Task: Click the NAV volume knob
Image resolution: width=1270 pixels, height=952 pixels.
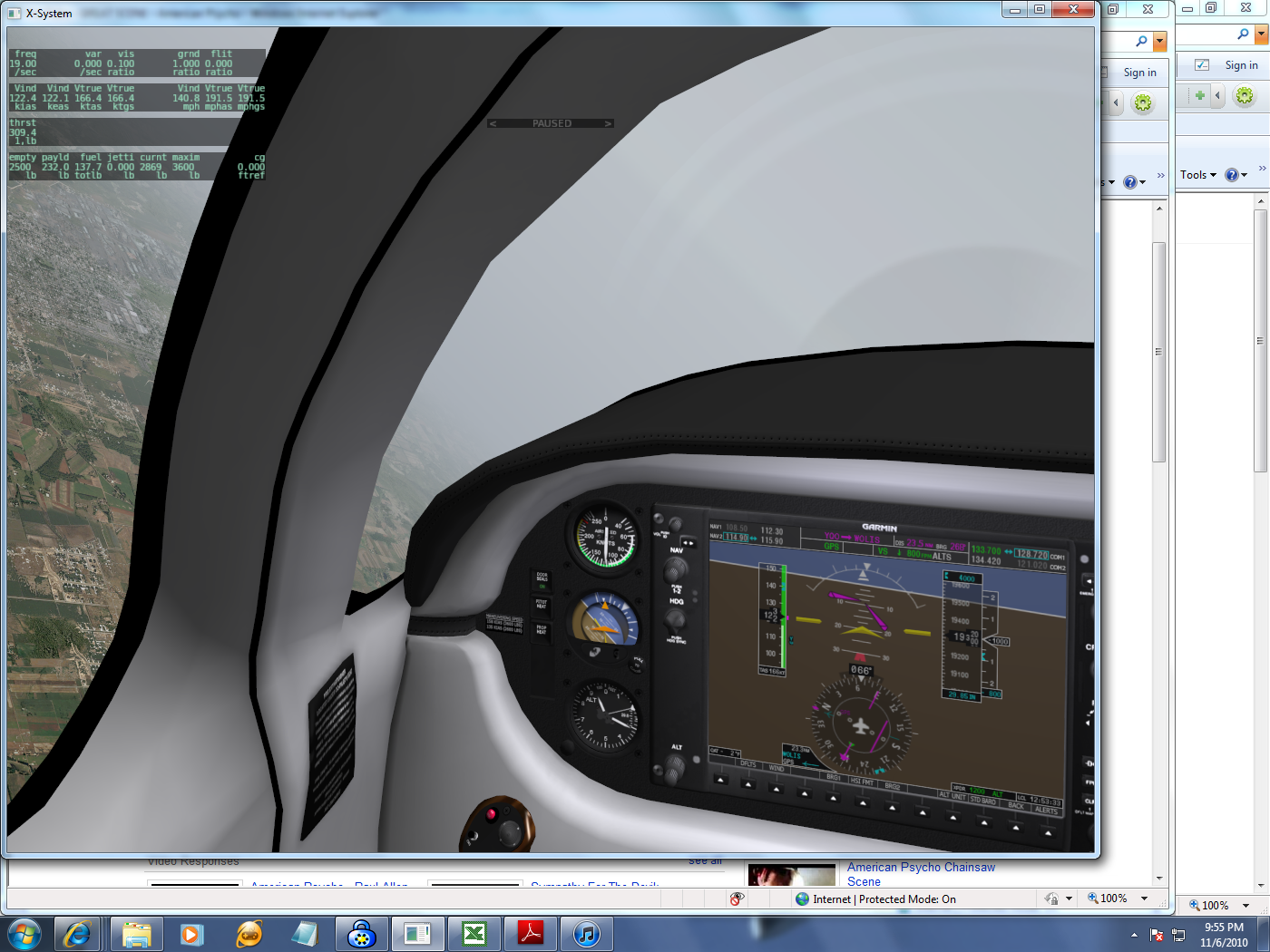Action: (x=674, y=525)
